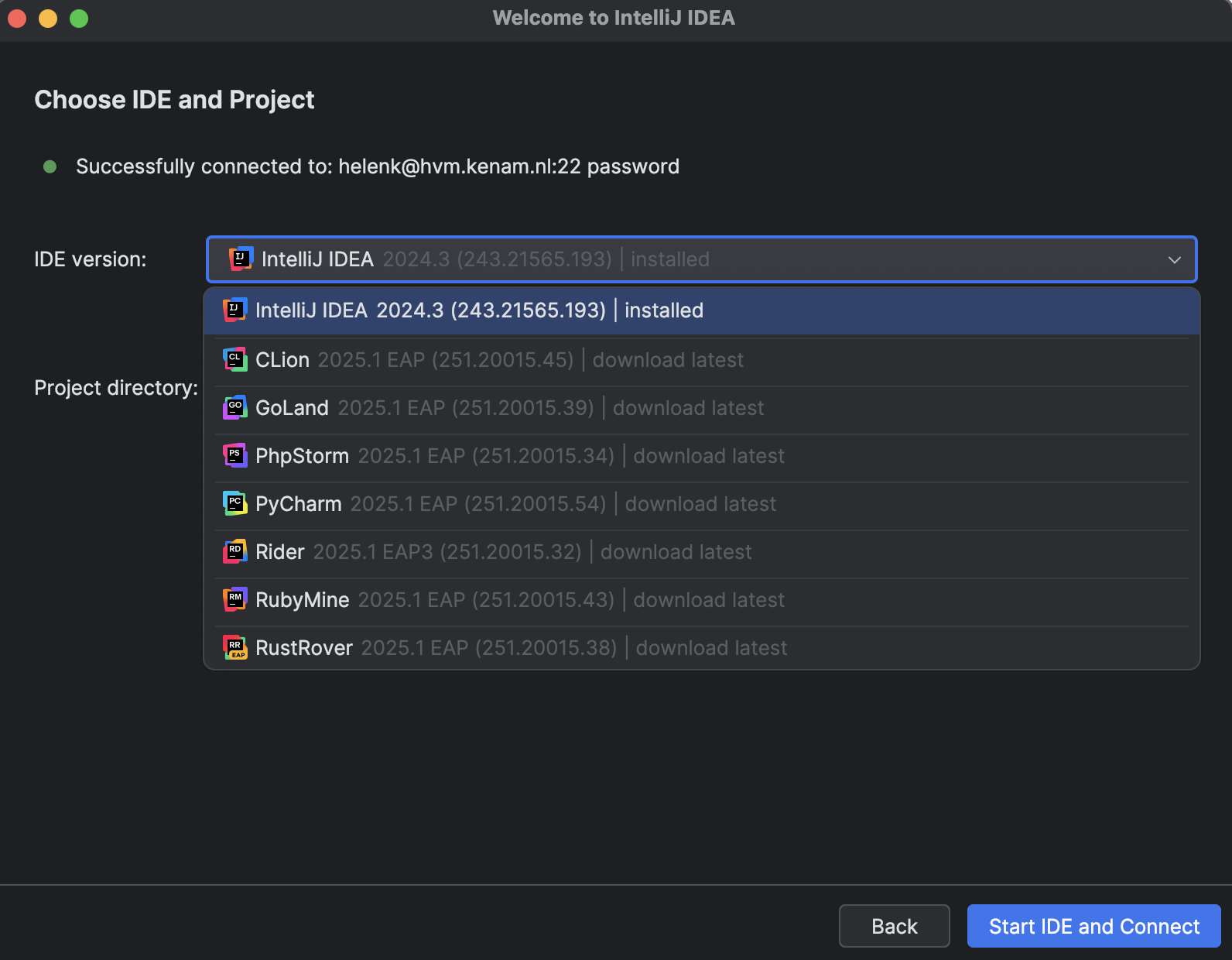This screenshot has width=1232, height=960.
Task: Select Rider 2025.1 EAP3 entry
Action: click(x=503, y=552)
